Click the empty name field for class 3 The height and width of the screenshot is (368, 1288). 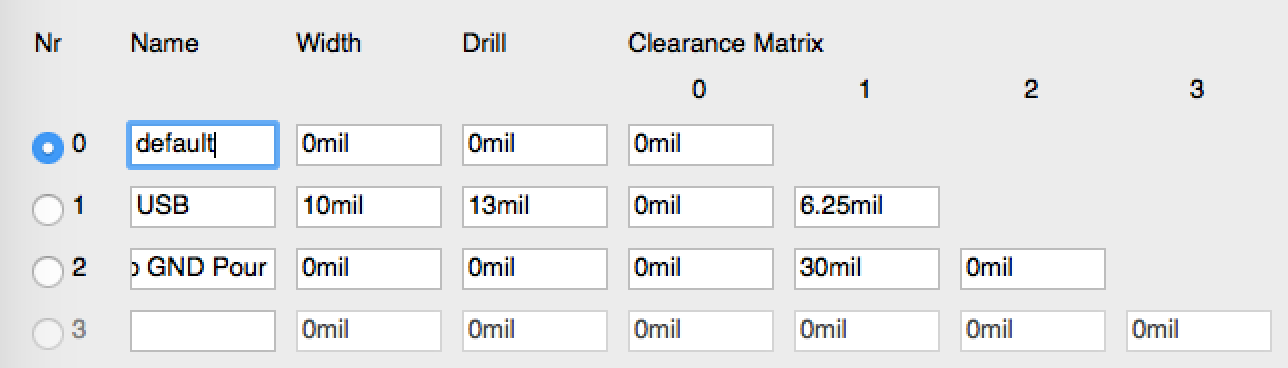[x=203, y=331]
